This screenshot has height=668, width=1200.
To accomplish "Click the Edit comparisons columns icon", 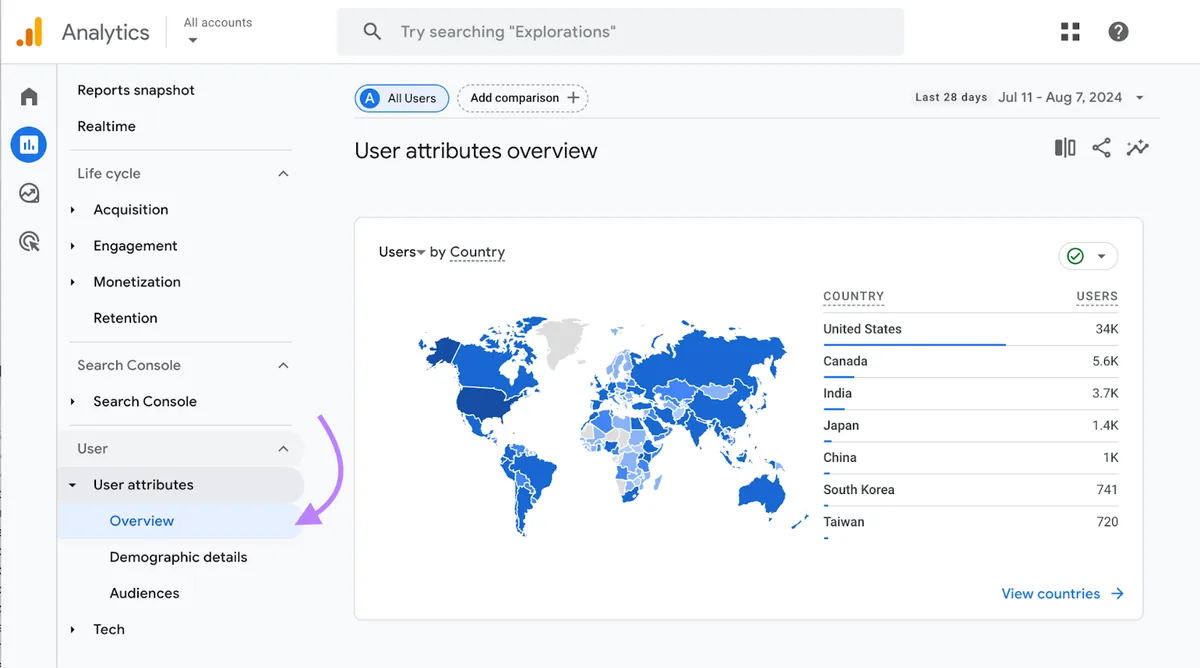I will (1065, 148).
